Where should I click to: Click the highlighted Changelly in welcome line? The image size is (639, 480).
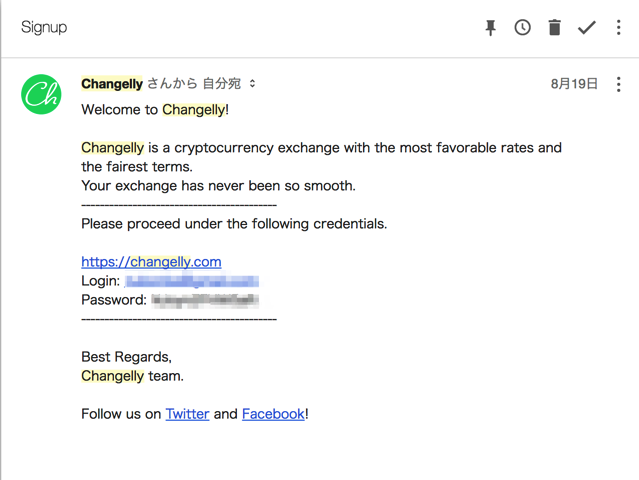(194, 110)
